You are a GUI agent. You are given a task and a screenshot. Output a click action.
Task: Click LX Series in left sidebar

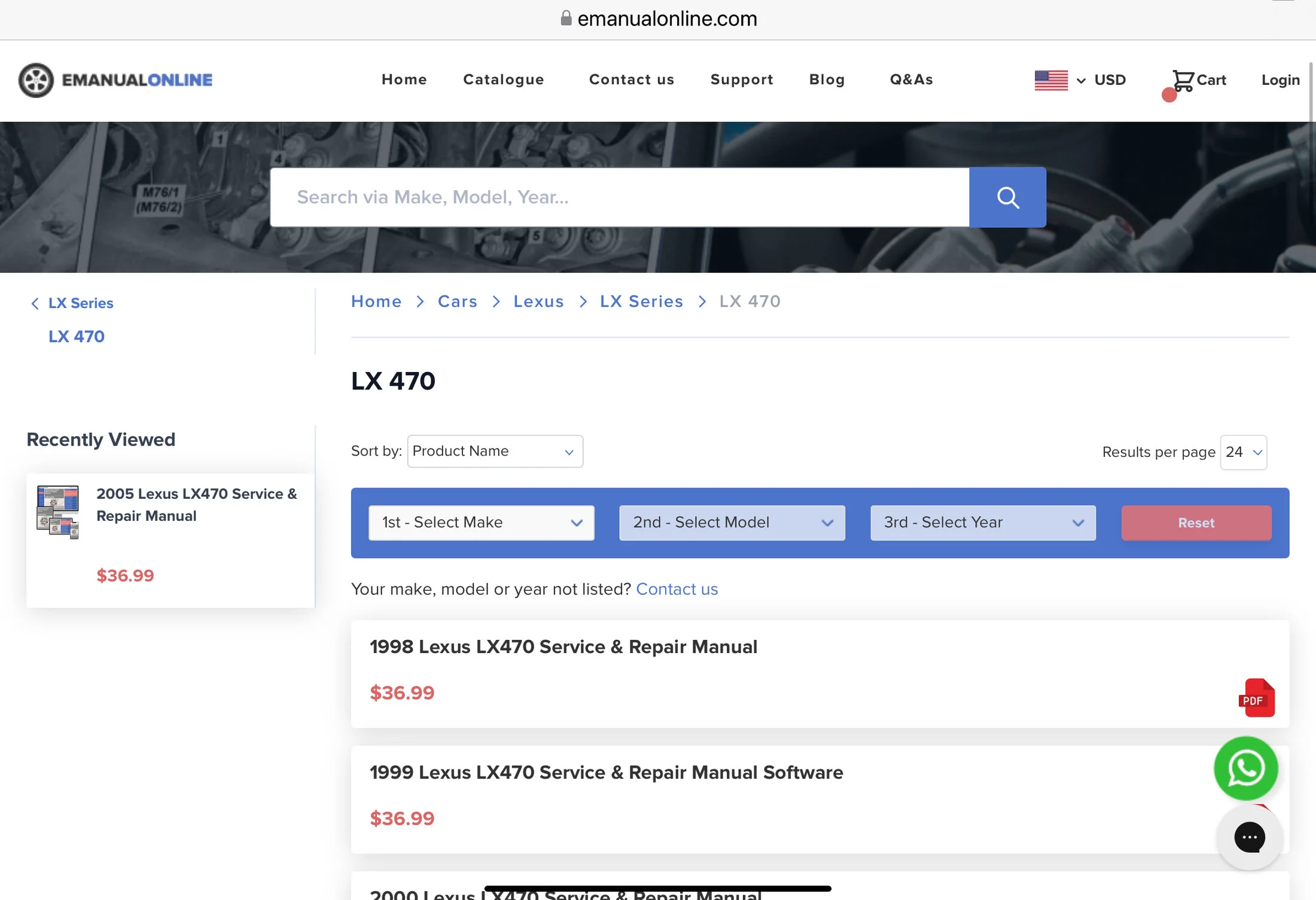pos(81,303)
